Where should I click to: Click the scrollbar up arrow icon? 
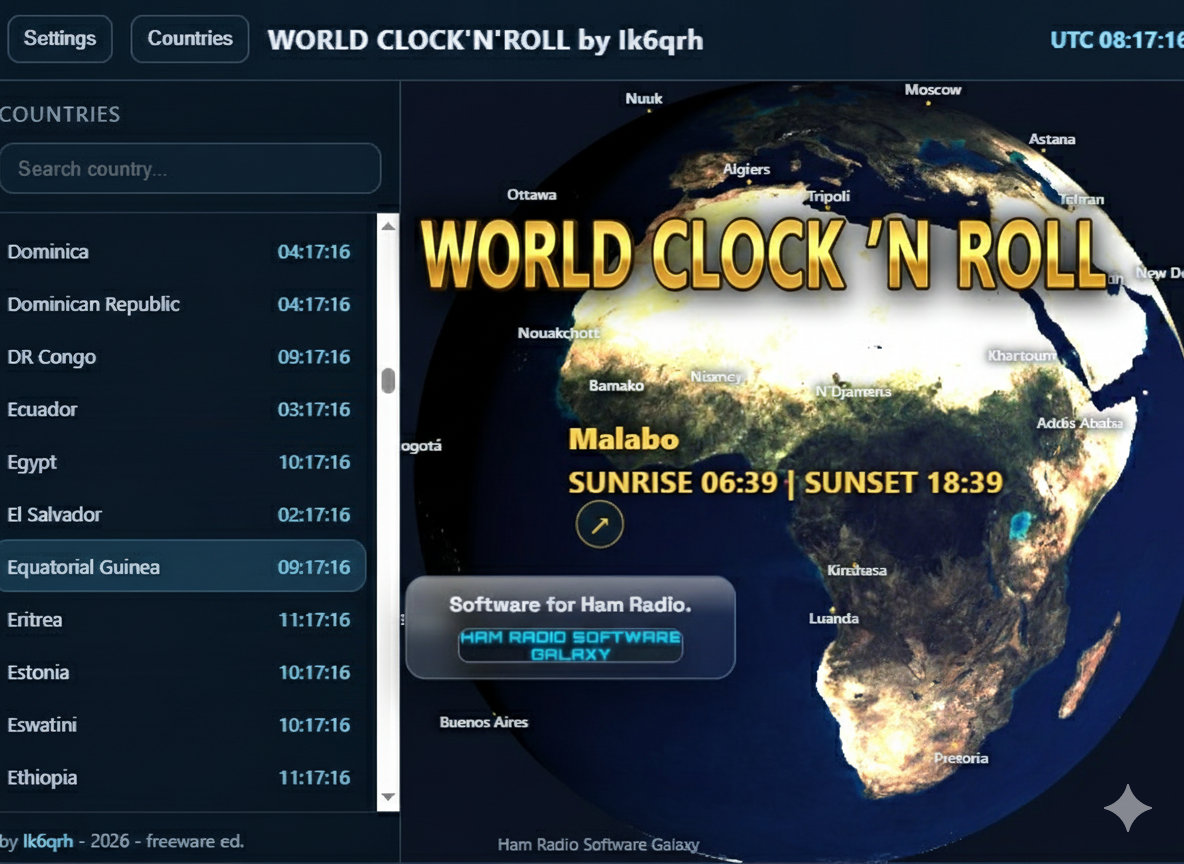point(387,225)
